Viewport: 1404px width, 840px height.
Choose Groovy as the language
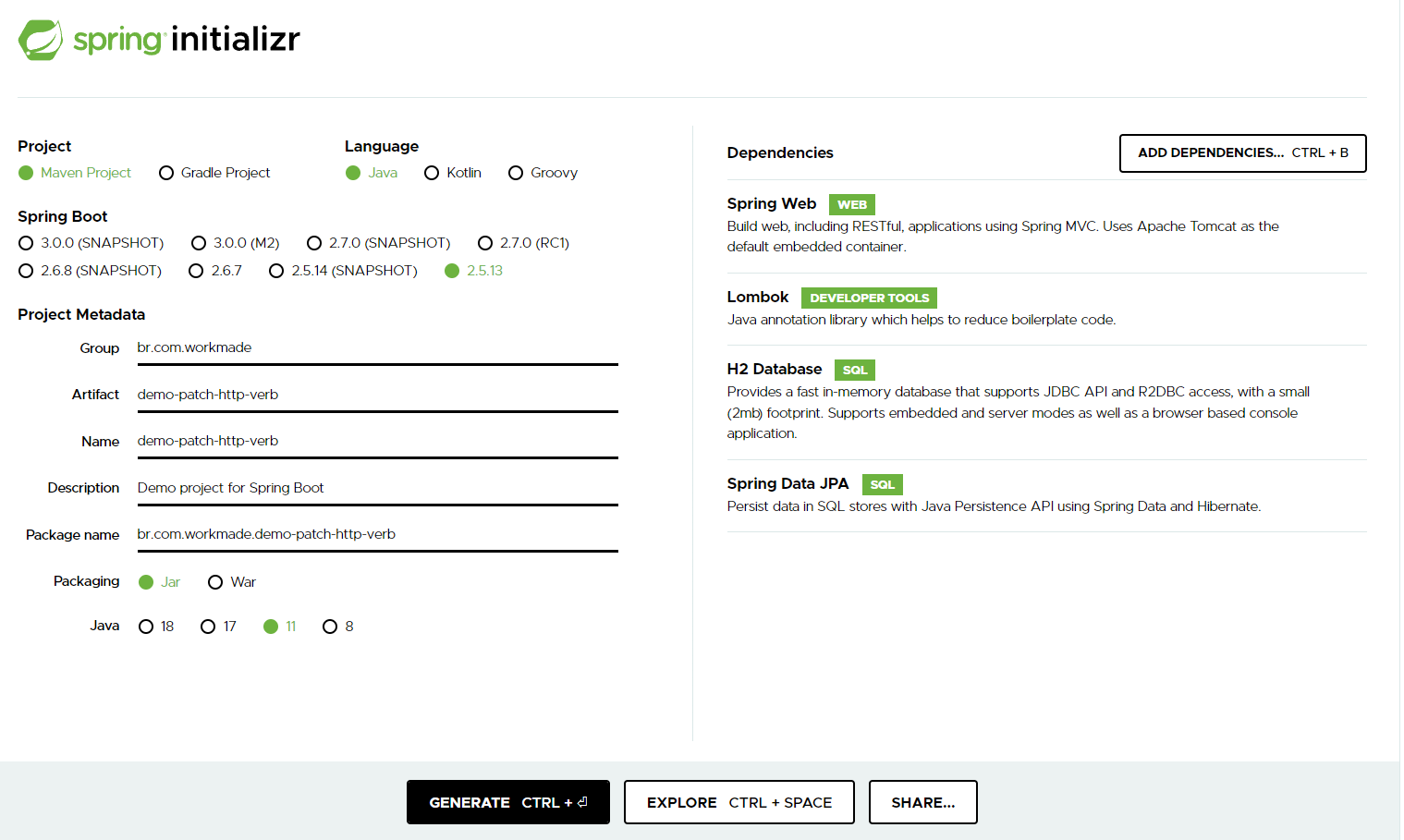click(543, 173)
